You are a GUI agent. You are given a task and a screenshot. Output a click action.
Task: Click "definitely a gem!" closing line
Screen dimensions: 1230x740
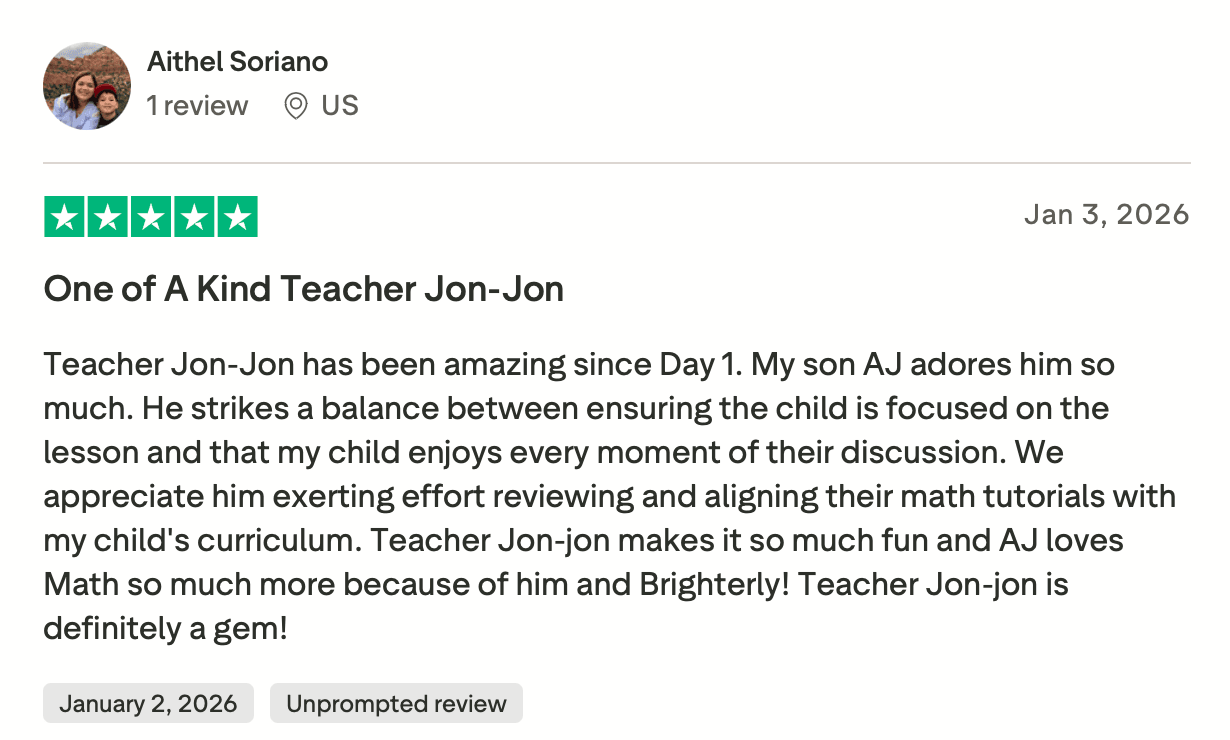(165, 628)
